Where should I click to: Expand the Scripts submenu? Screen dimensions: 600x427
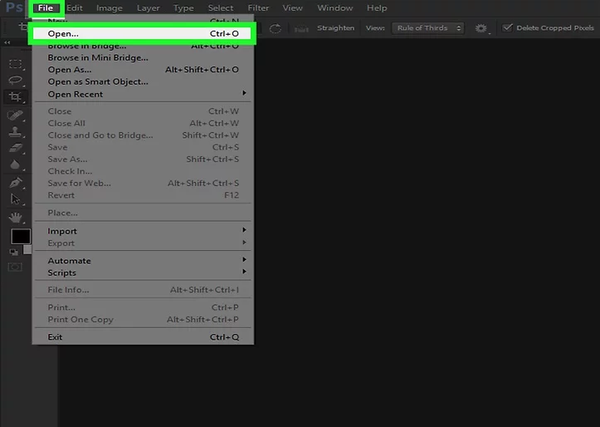pyautogui.click(x=143, y=273)
